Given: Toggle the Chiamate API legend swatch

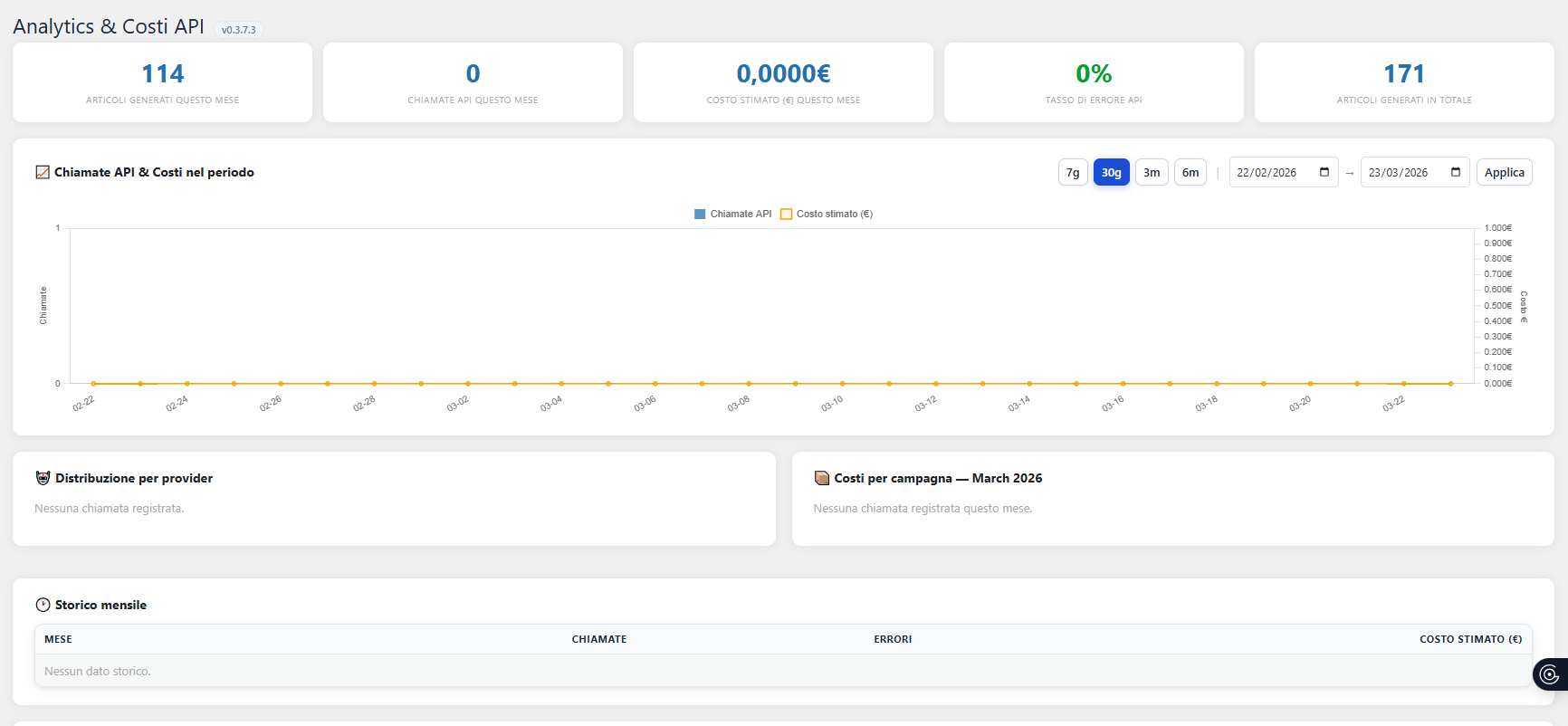Looking at the screenshot, I should coord(700,215).
